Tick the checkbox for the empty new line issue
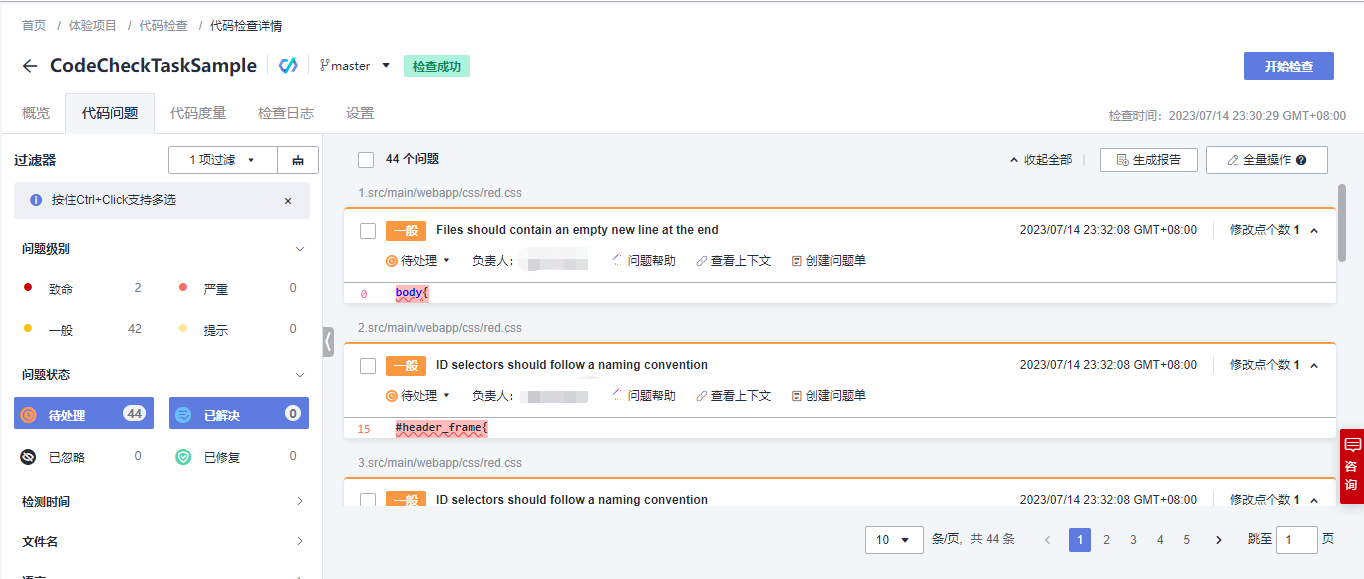1364x579 pixels. click(x=368, y=231)
